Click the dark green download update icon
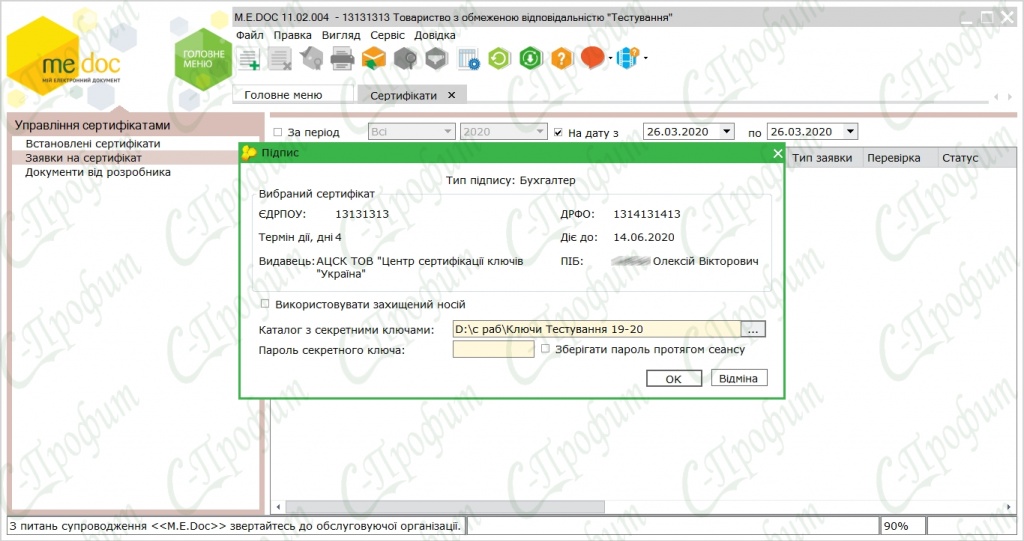Screen dimensions: 1024x541 click(530, 59)
